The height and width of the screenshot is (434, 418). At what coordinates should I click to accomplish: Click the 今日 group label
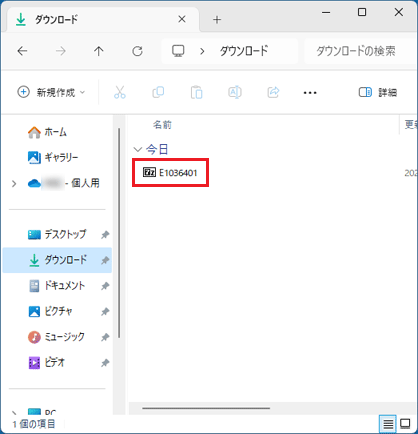click(x=157, y=149)
